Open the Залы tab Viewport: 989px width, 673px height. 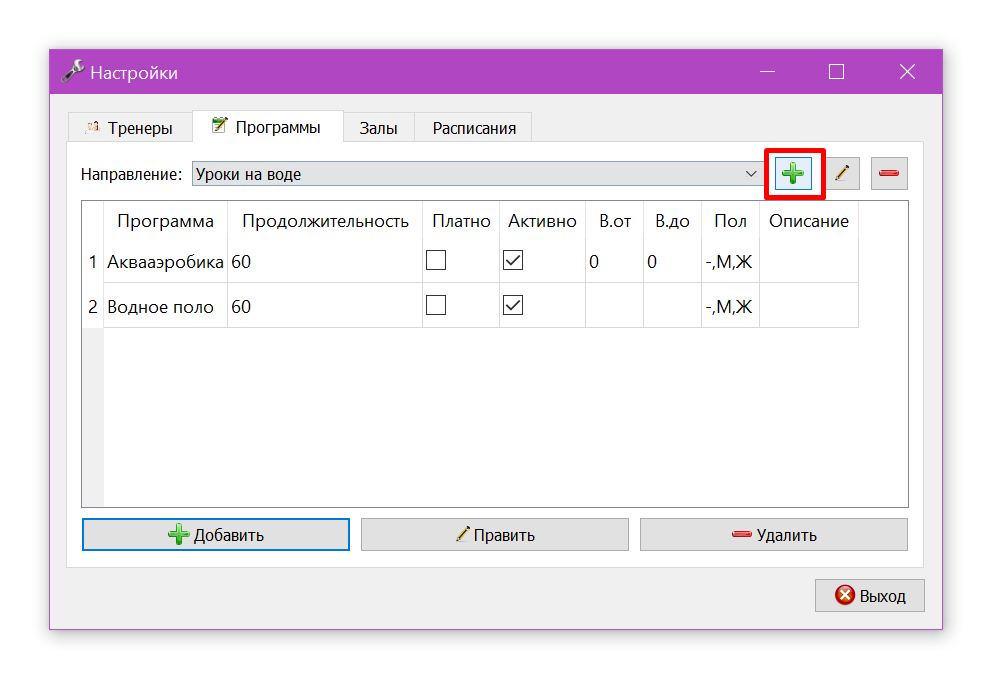coord(378,128)
